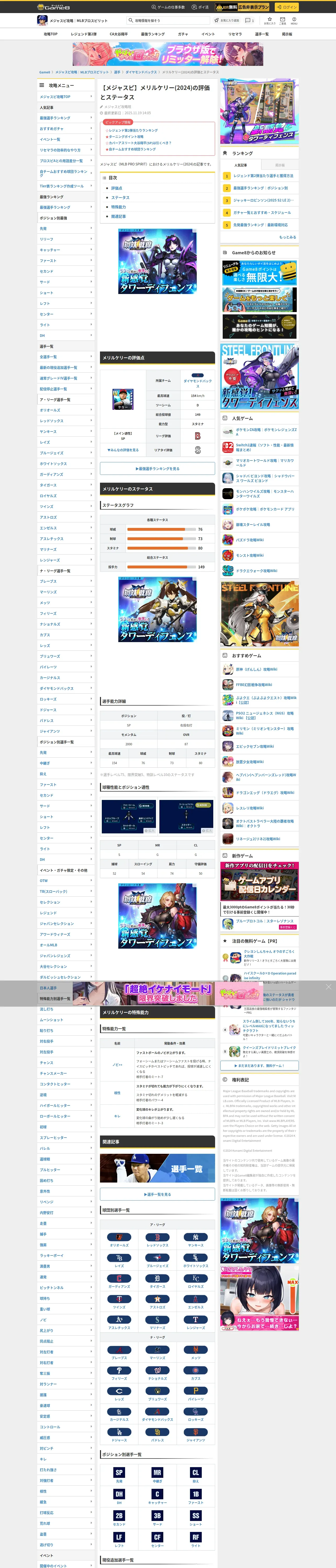Click the star favorites icon in header
336x1568 pixels.
tap(270, 20)
